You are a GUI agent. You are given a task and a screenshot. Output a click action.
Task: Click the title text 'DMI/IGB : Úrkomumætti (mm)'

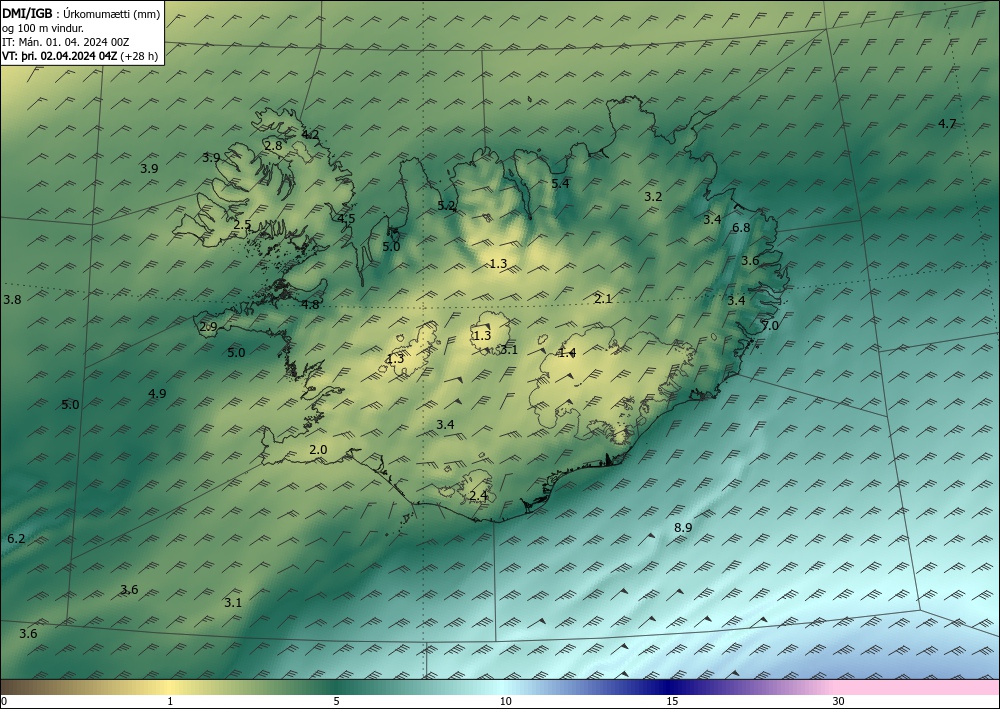click(80, 12)
